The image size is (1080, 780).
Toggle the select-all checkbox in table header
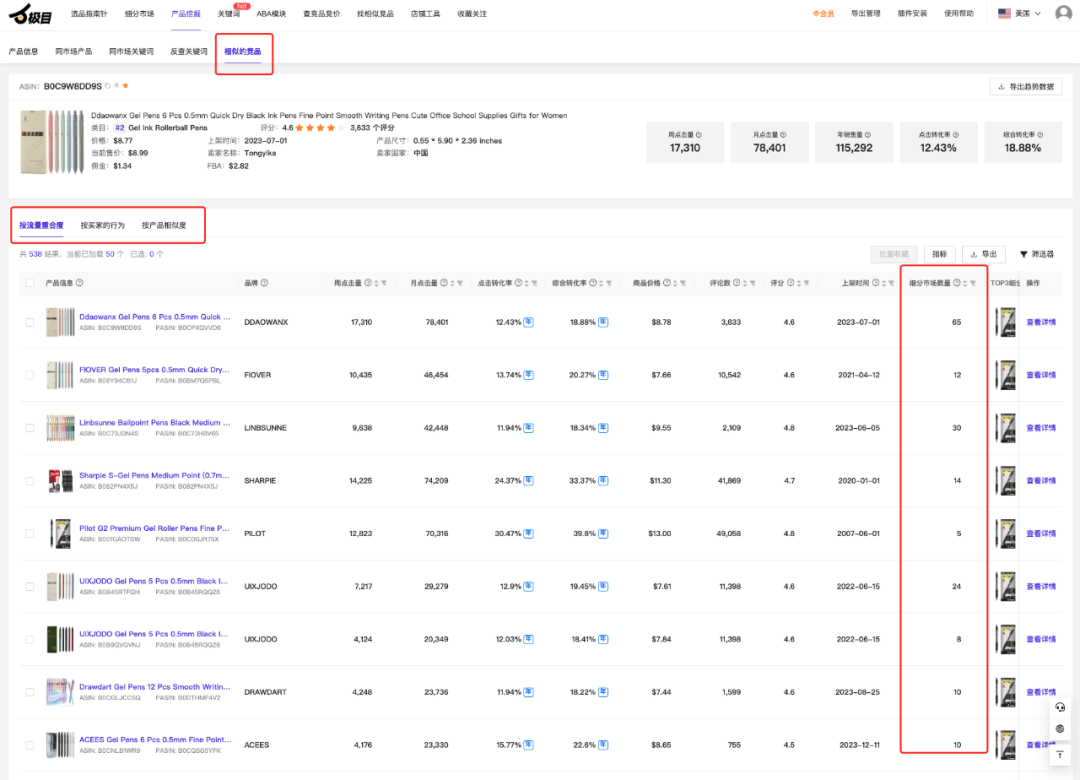[x=30, y=283]
